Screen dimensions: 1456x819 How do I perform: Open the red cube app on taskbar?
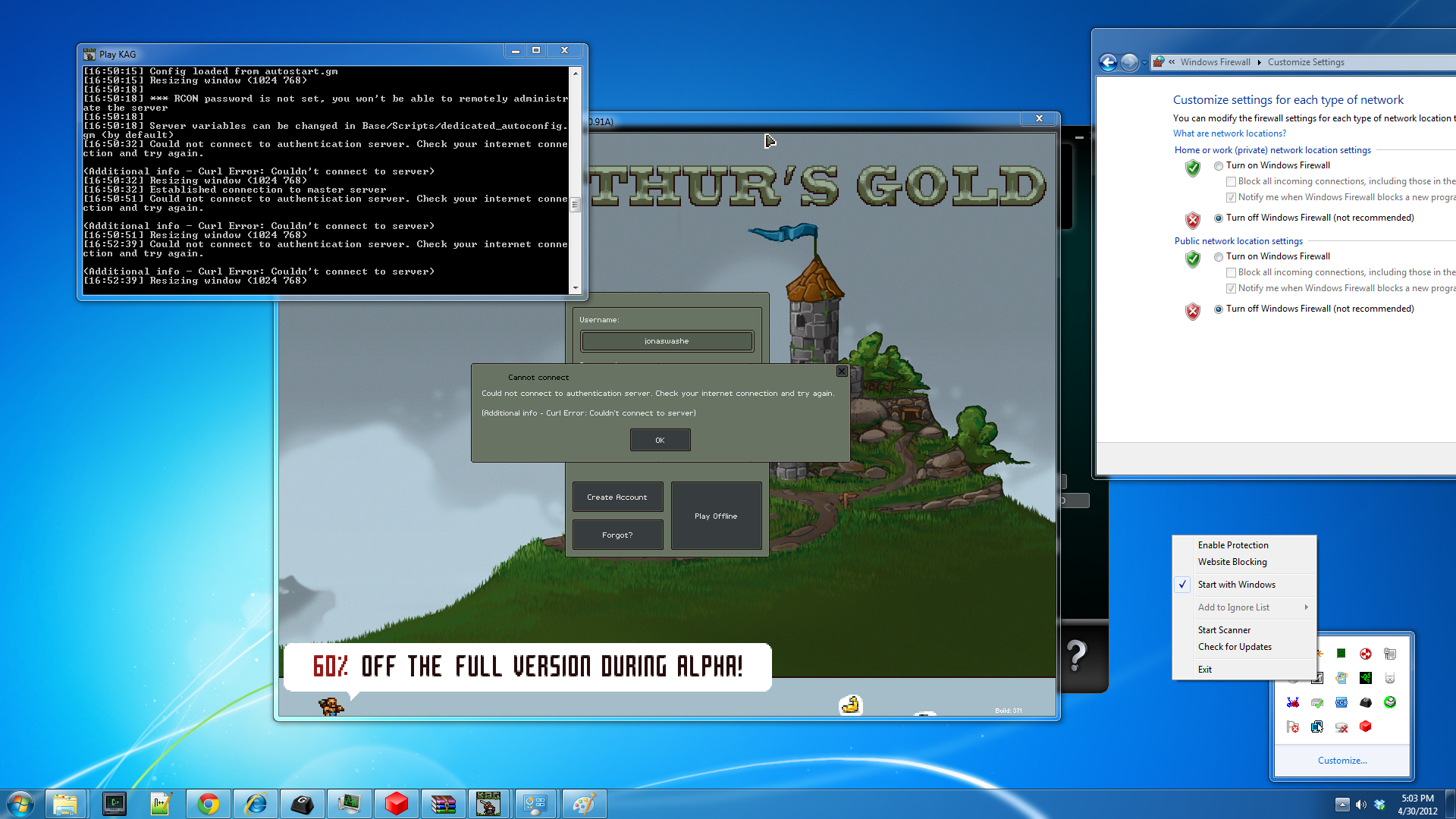pyautogui.click(x=396, y=804)
